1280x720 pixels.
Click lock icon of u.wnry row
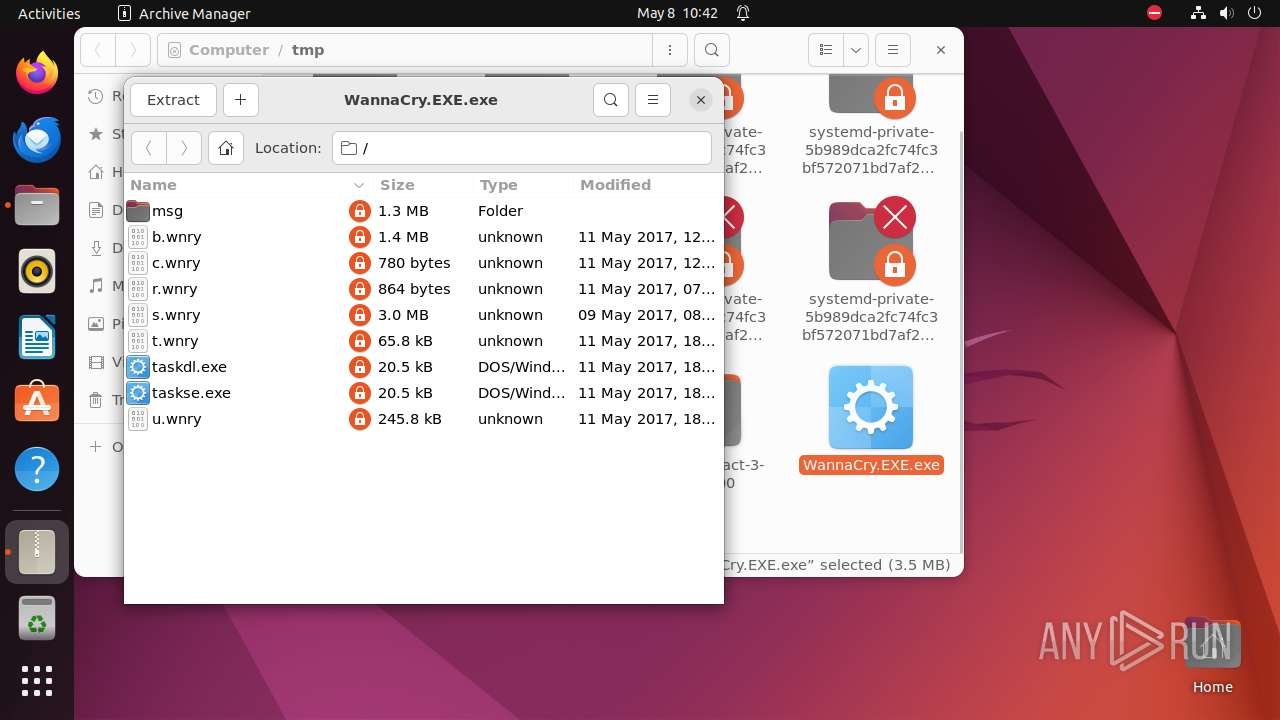(x=360, y=419)
